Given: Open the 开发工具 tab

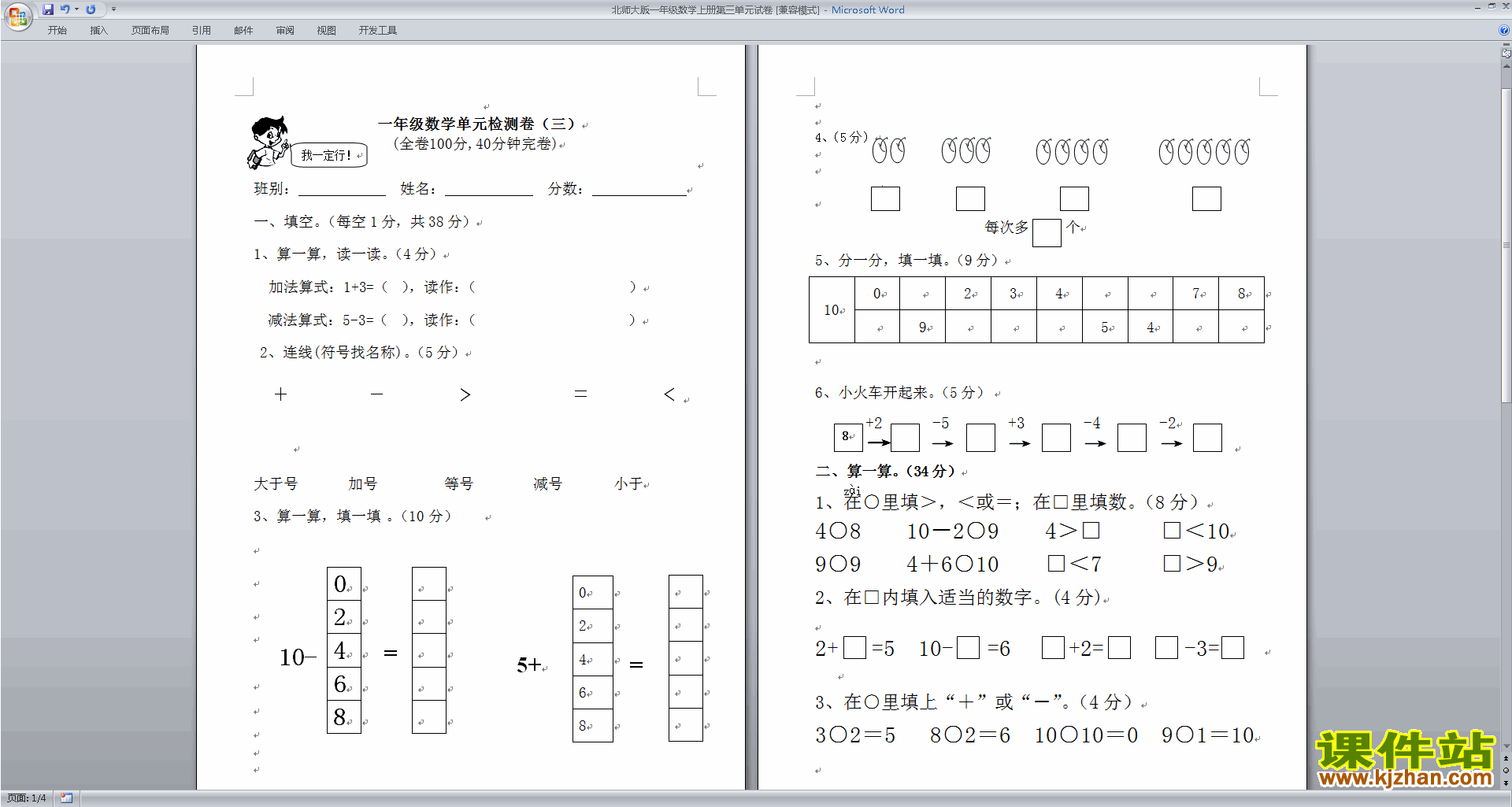Looking at the screenshot, I should (377, 31).
